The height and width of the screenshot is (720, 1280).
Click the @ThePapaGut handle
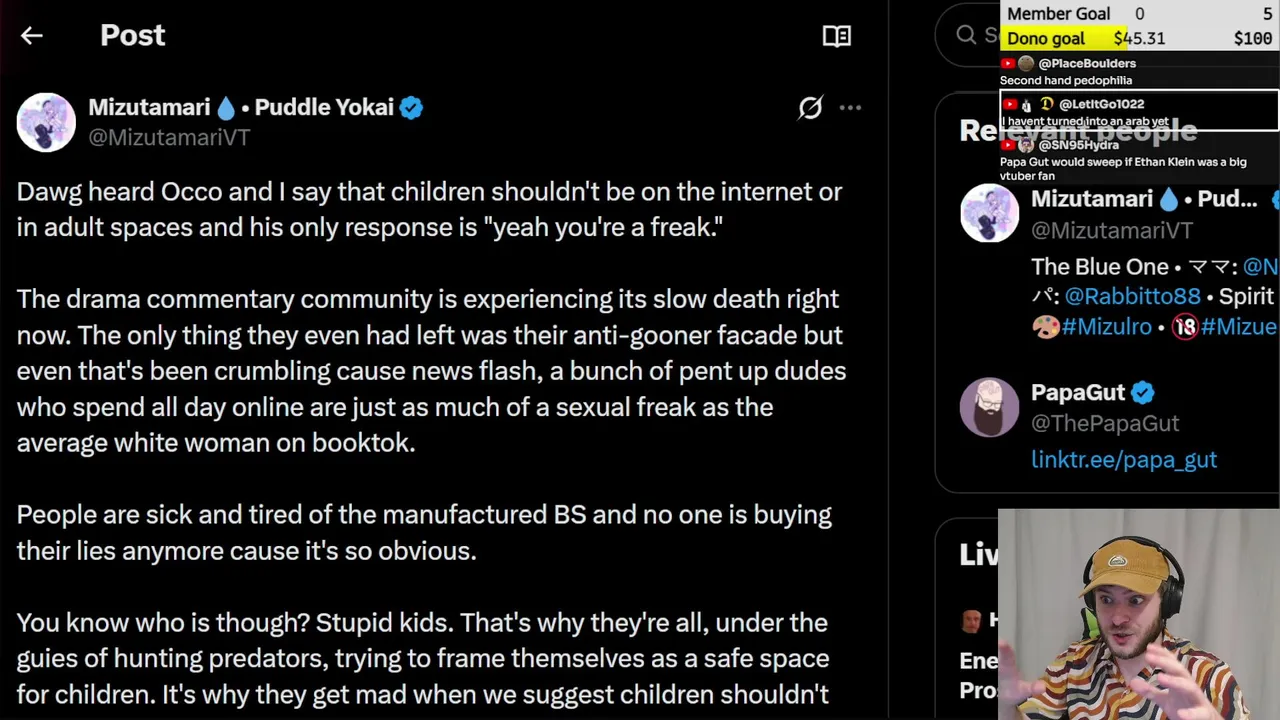pyautogui.click(x=1104, y=424)
